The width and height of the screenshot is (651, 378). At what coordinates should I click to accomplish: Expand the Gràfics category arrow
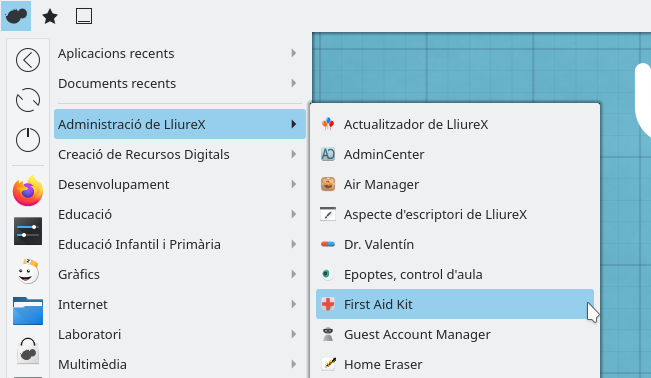[x=294, y=274]
